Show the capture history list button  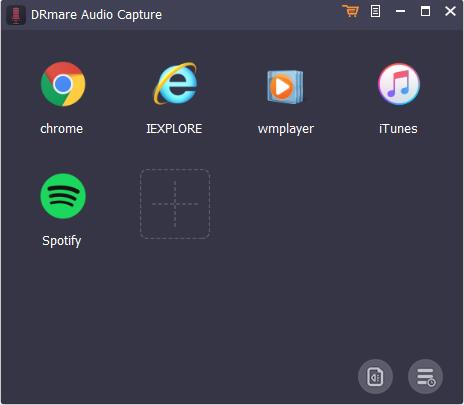(425, 376)
